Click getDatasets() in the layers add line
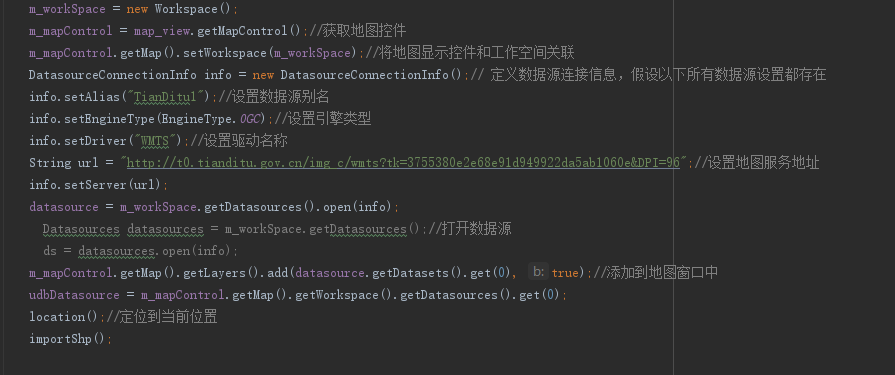Viewport: 895px width, 375px height. point(415,273)
